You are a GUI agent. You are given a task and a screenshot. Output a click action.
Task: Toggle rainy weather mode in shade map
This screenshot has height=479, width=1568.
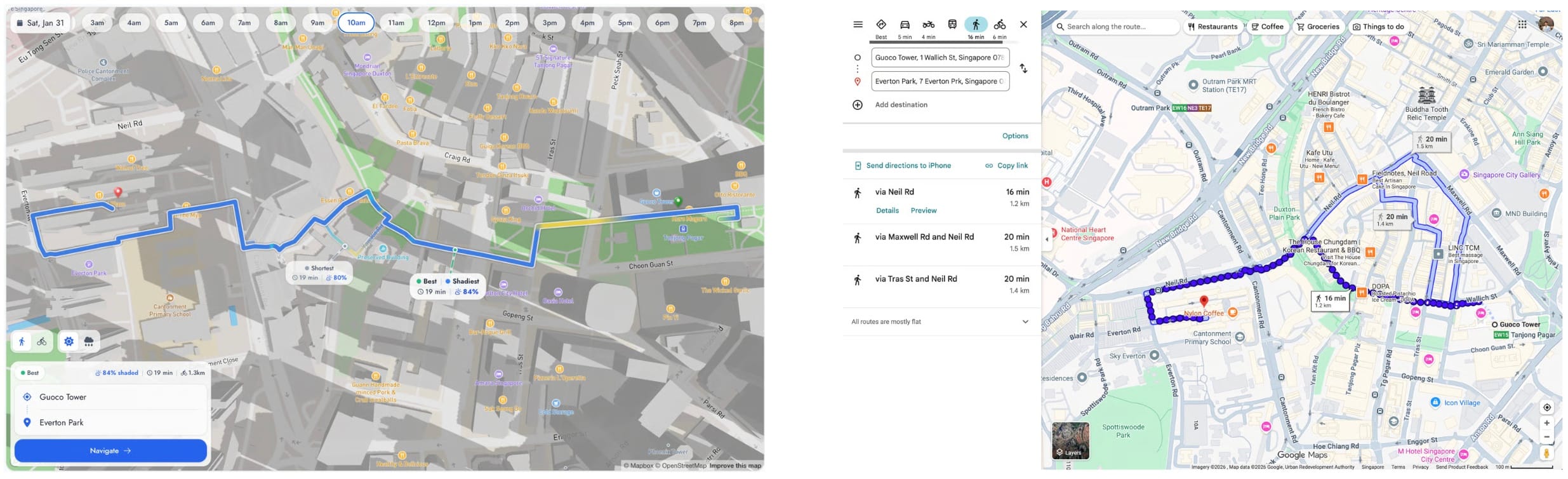click(89, 342)
